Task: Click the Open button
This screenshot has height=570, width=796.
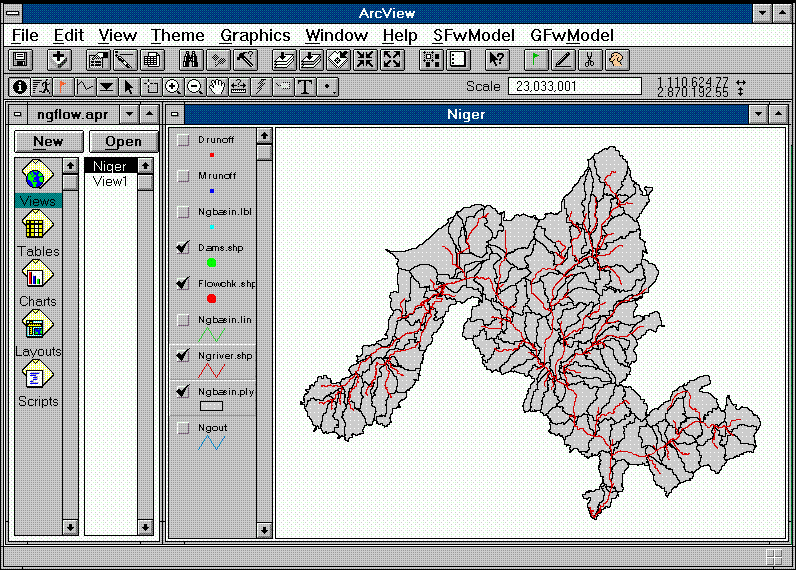Action: pos(123,141)
